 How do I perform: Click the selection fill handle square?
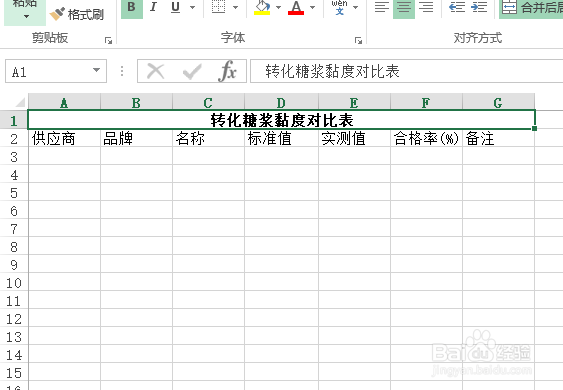click(534, 129)
